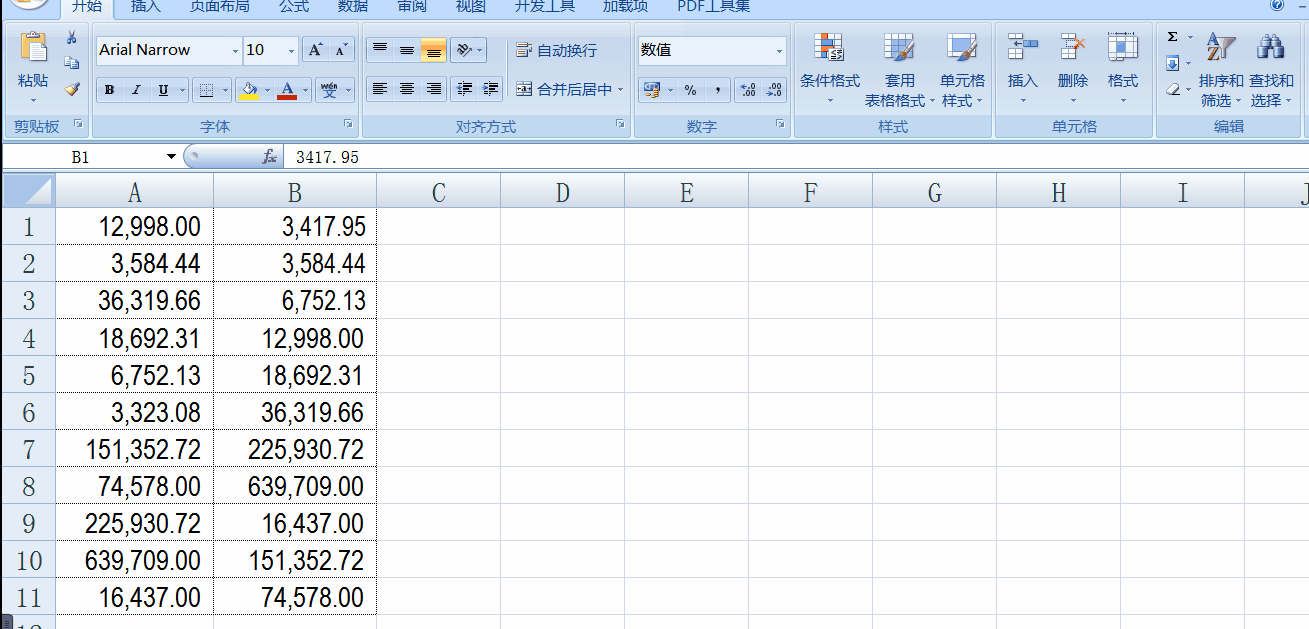This screenshot has height=629, width=1309.
Task: Click the red font color swatch
Action: [287, 97]
